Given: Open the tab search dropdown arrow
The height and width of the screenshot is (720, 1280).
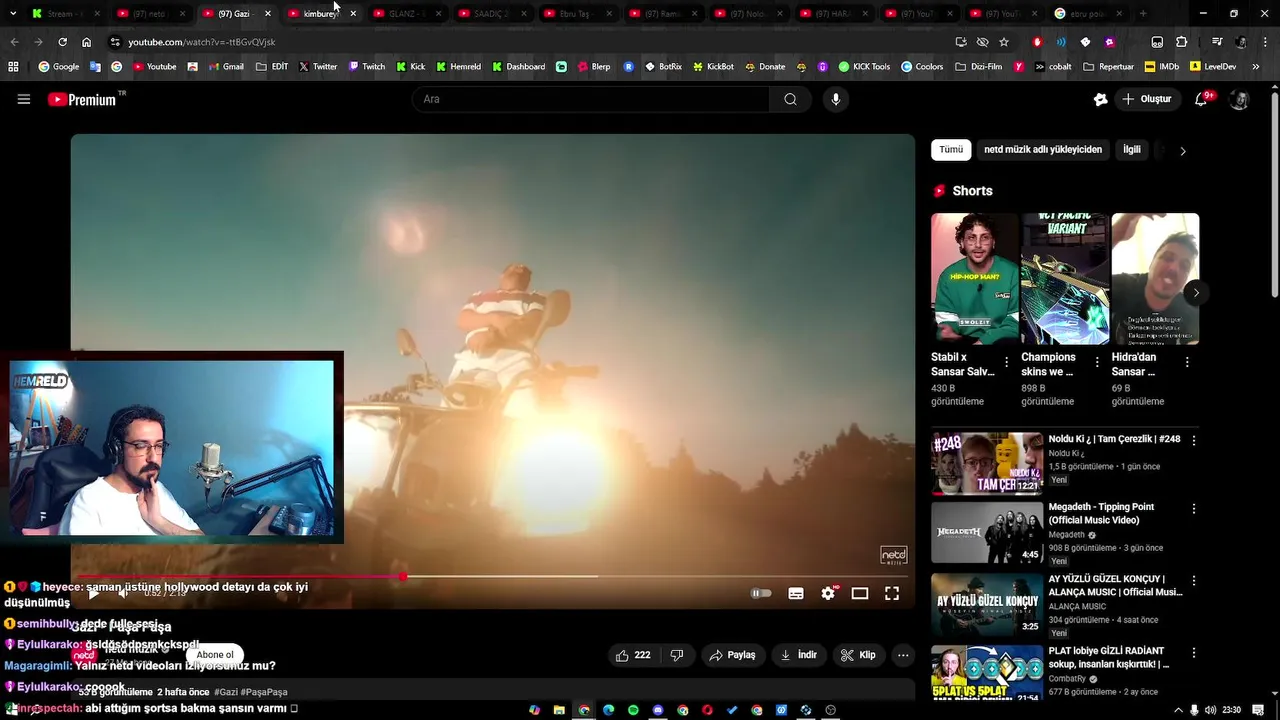Looking at the screenshot, I should click(12, 14).
